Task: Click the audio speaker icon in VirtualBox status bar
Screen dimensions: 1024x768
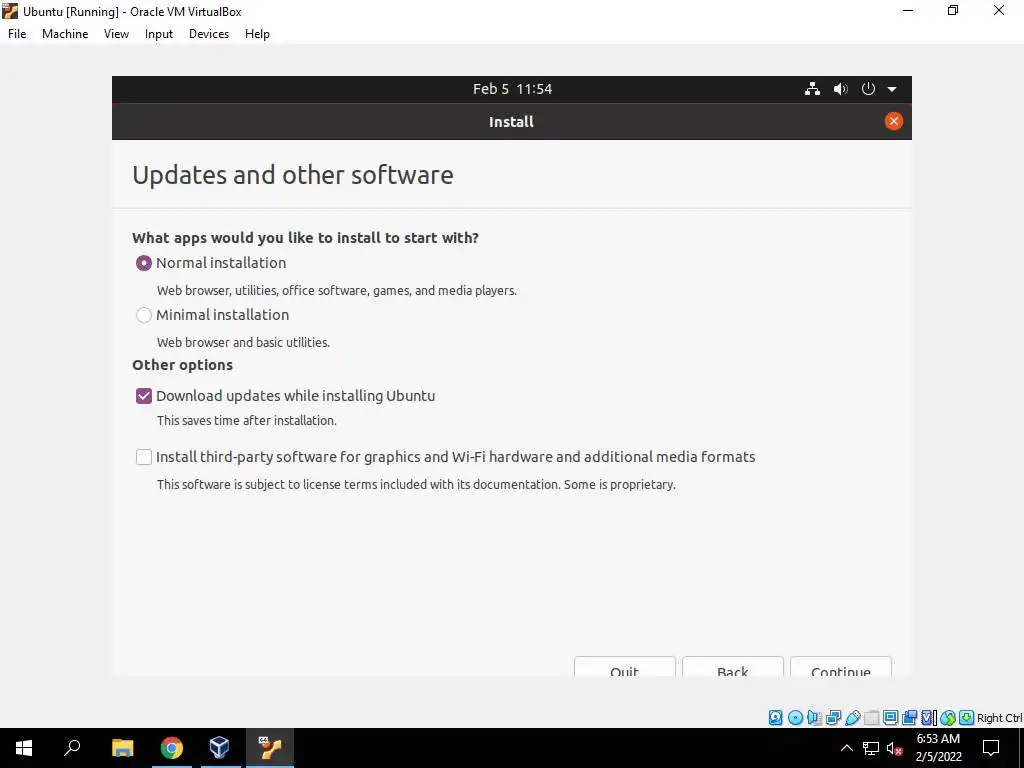Action: click(x=814, y=718)
